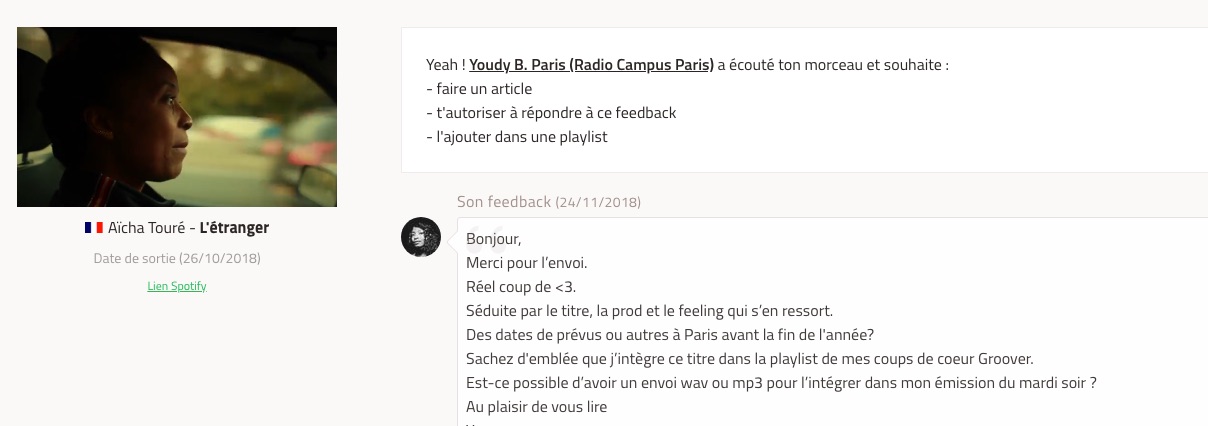Click the French flag icon

(94, 228)
